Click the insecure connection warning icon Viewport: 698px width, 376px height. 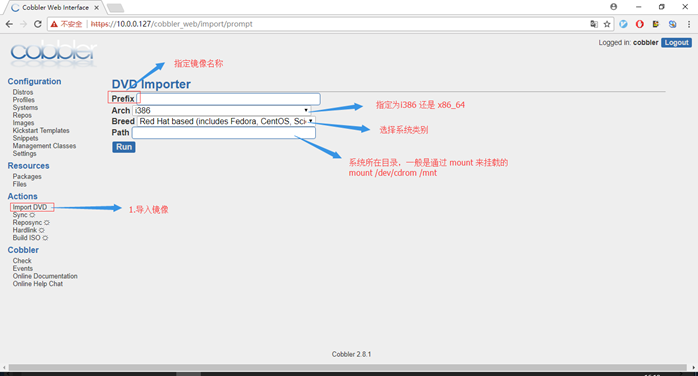tap(54, 24)
